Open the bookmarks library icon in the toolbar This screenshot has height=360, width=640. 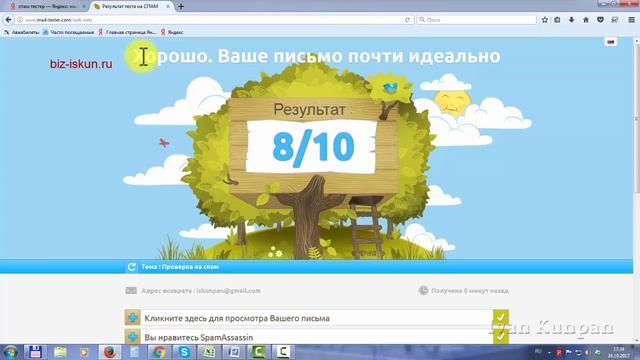pyautogui.click(x=557, y=20)
